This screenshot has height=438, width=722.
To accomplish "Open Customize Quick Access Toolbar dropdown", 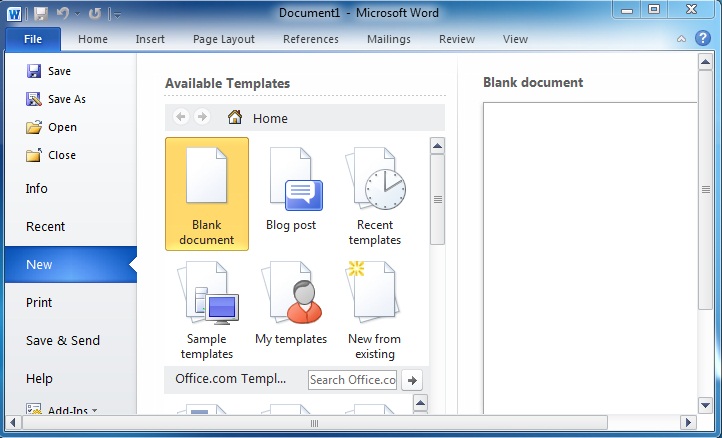I will click(x=117, y=15).
